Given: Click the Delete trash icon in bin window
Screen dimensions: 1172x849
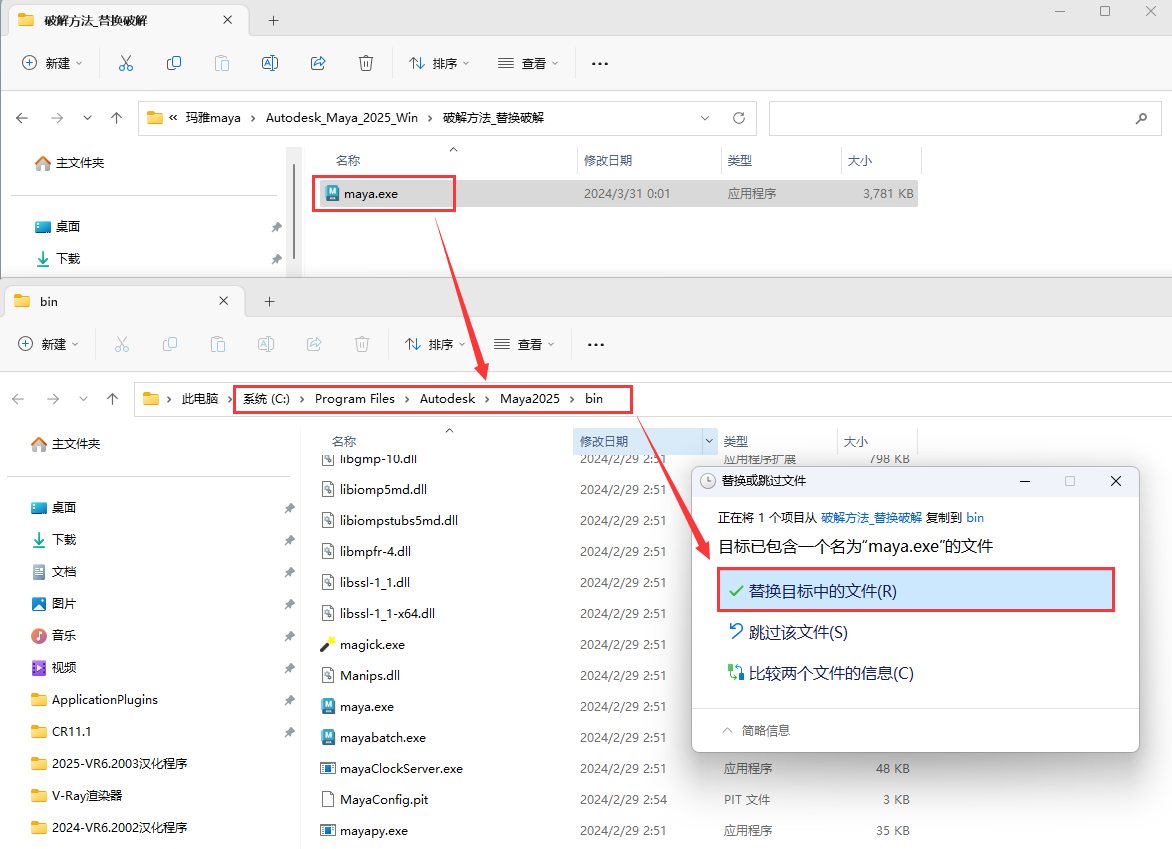Looking at the screenshot, I should click(362, 344).
